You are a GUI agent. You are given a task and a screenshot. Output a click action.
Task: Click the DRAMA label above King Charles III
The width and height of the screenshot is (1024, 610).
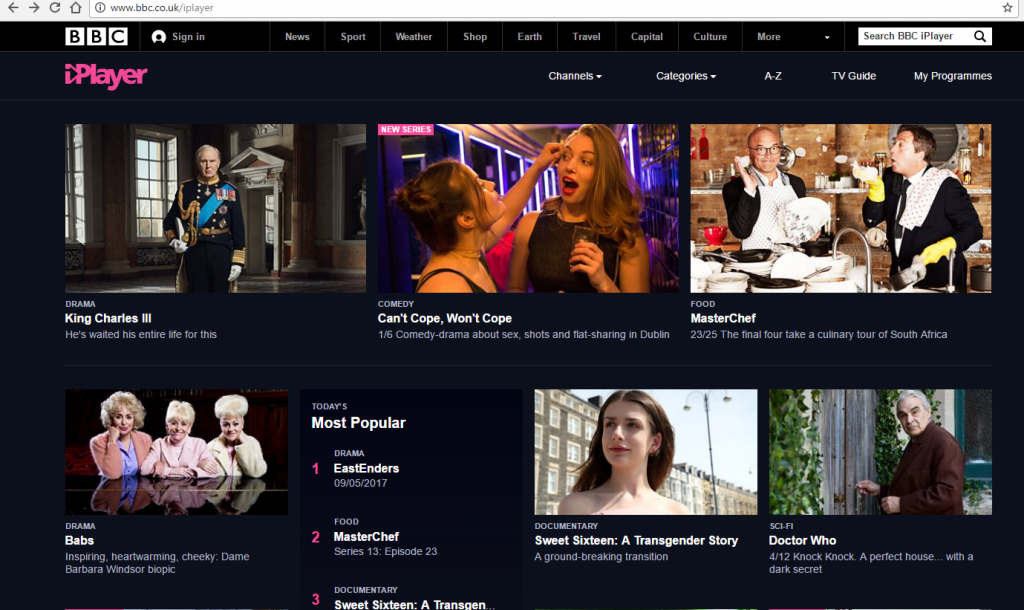[80, 304]
